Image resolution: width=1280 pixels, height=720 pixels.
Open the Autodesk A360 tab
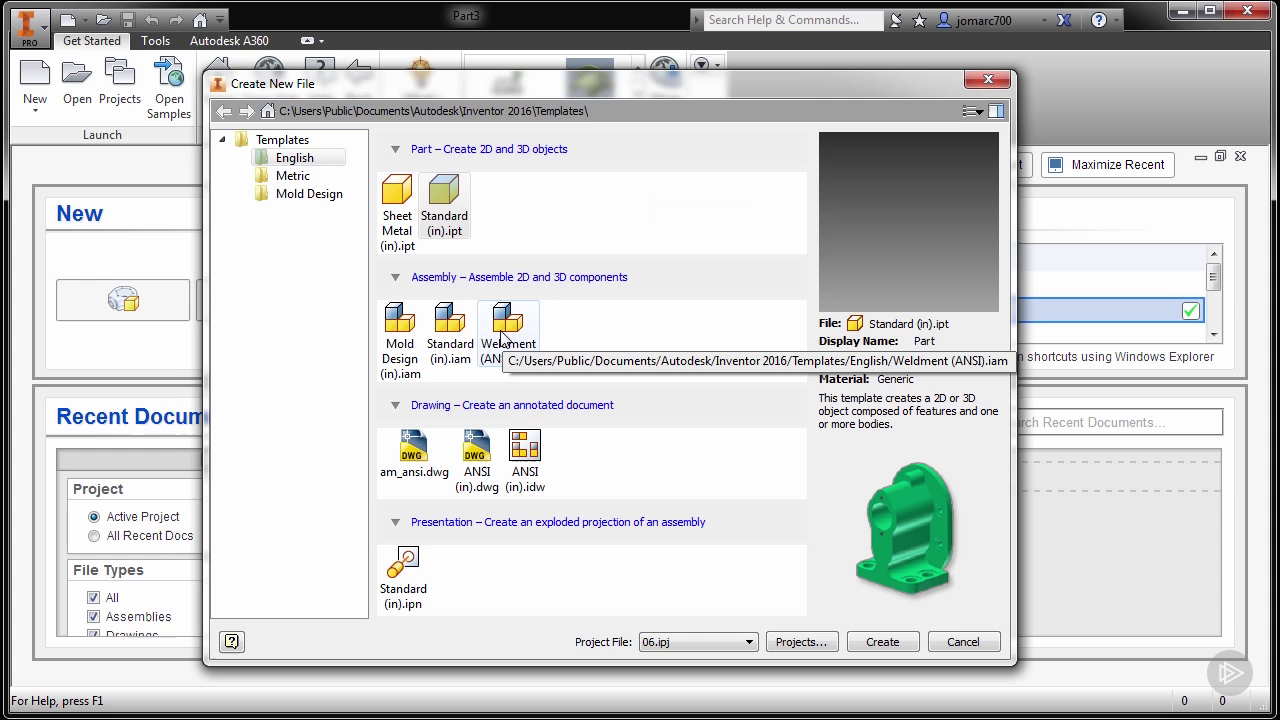pyautogui.click(x=229, y=41)
